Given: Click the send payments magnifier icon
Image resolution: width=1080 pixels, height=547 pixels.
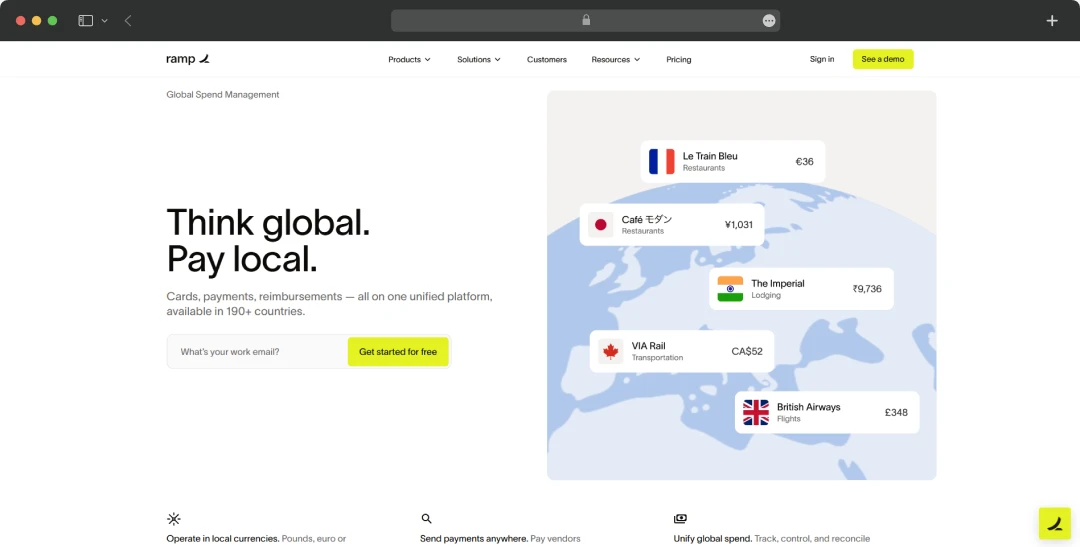Looking at the screenshot, I should [x=426, y=519].
